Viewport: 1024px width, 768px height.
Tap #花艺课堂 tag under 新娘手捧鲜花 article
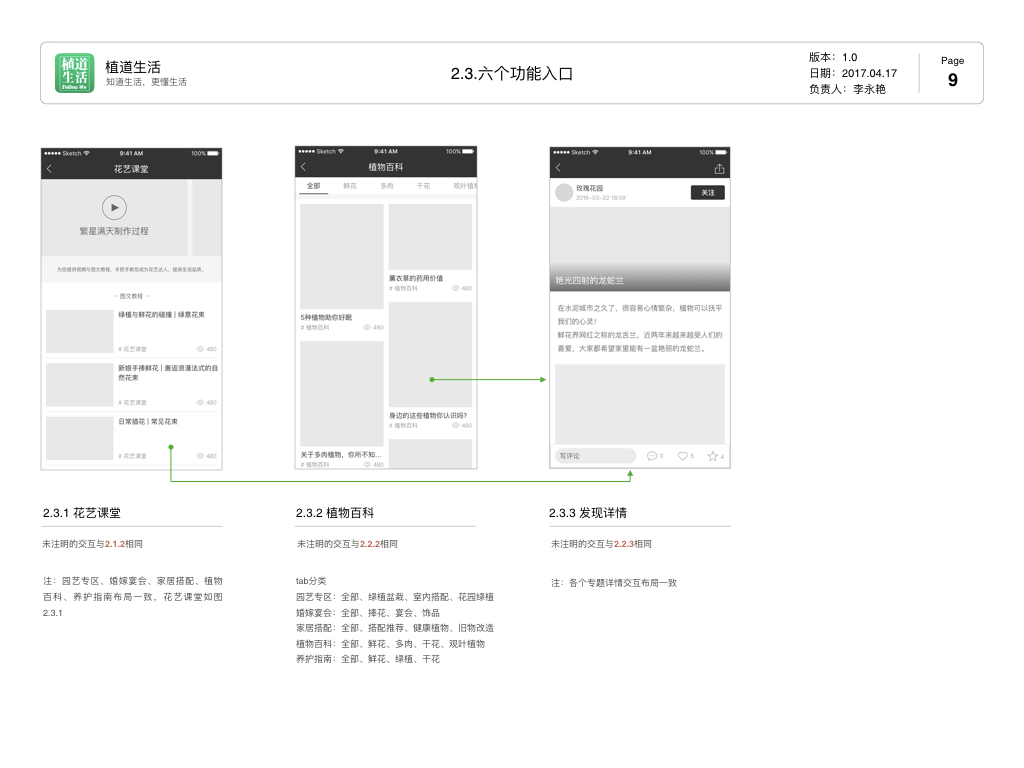[x=133, y=402]
